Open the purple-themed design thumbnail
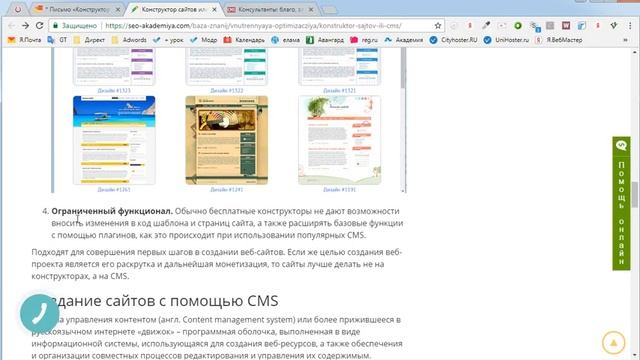This screenshot has height=360, width=640. (114, 67)
